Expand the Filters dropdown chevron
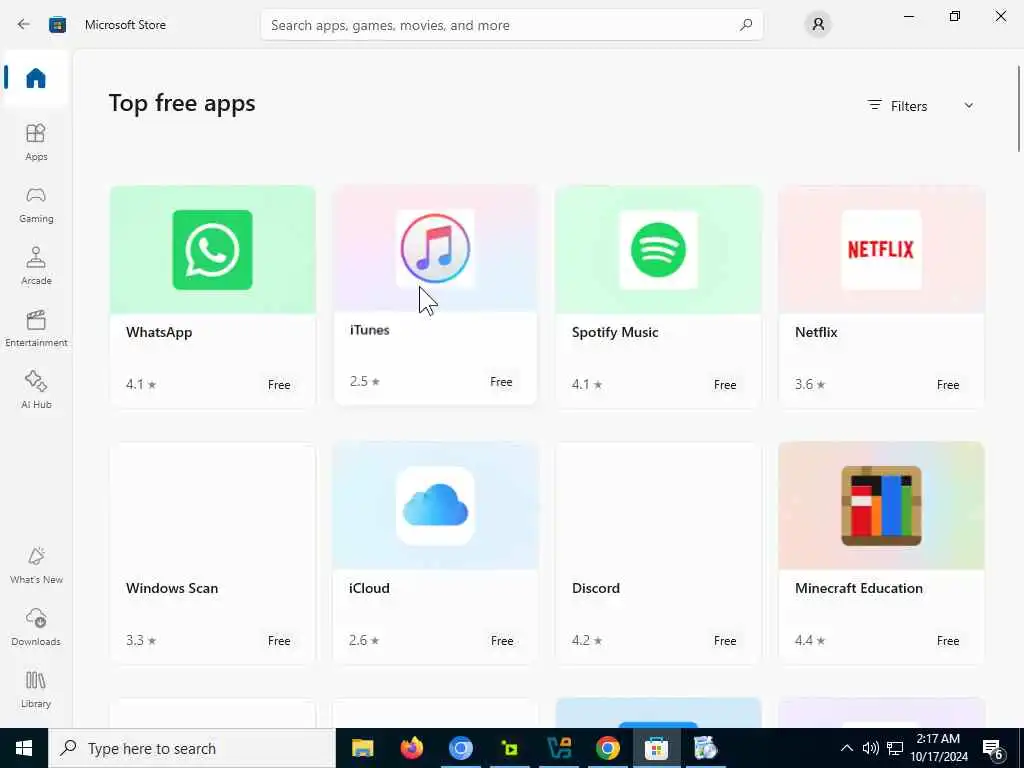Screen dimensions: 1024x768 click(x=968, y=106)
